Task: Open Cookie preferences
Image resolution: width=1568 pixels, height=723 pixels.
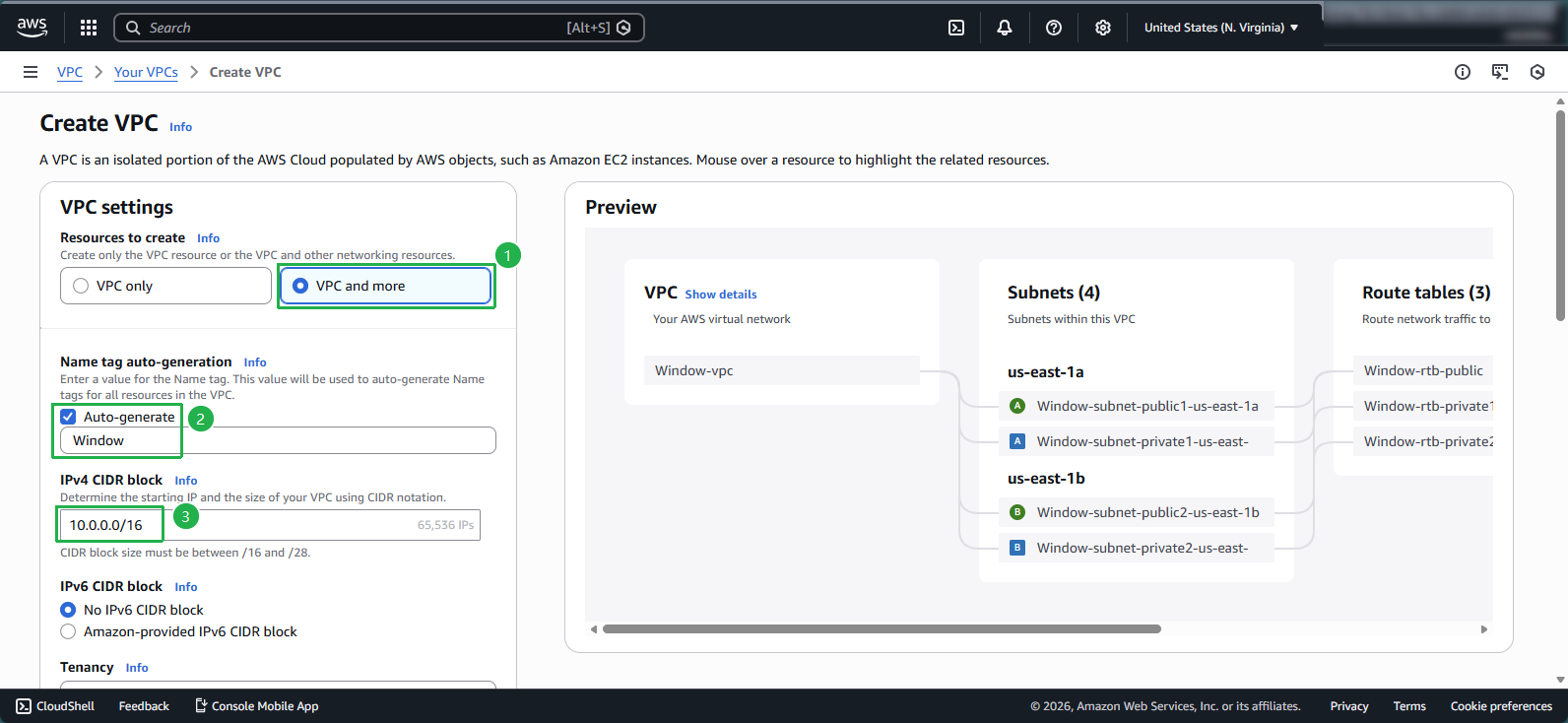Action: [1501, 706]
